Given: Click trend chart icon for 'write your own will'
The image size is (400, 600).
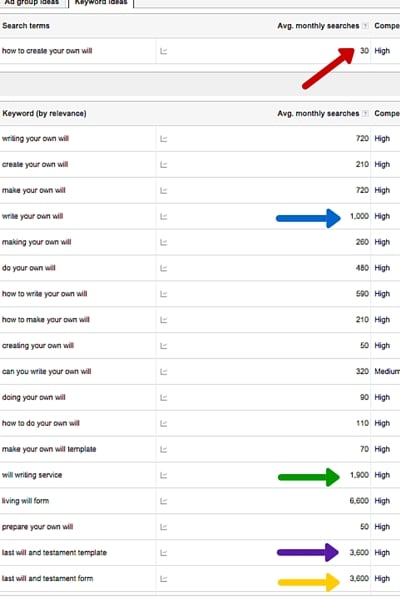Looking at the screenshot, I should (163, 217).
